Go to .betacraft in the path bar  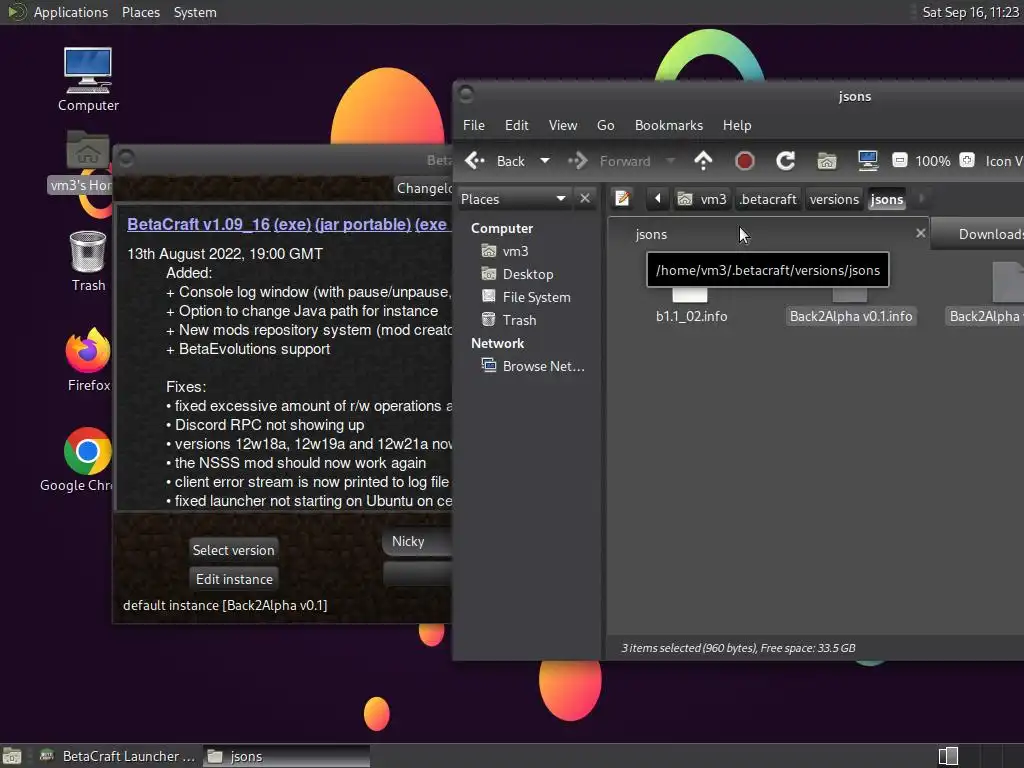pyautogui.click(x=768, y=199)
